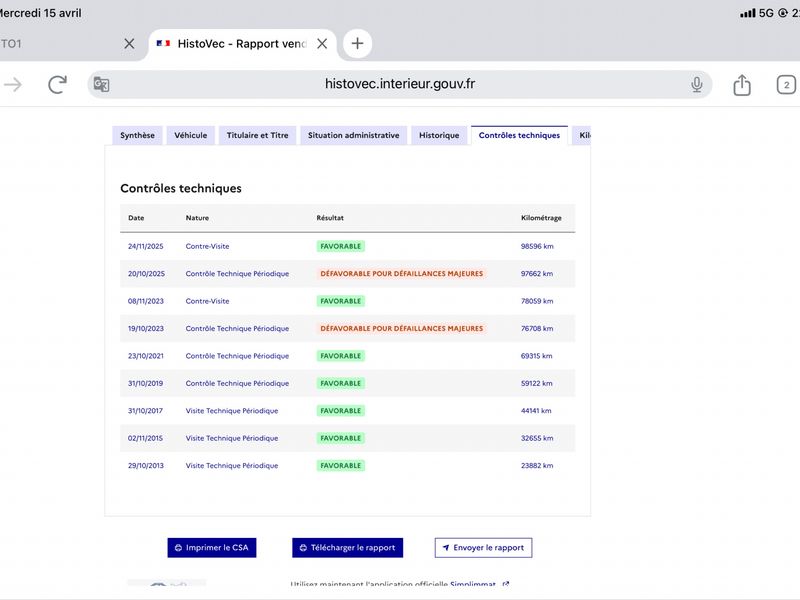
Task: Open the Titulaire et Titre tab
Action: click(258, 135)
